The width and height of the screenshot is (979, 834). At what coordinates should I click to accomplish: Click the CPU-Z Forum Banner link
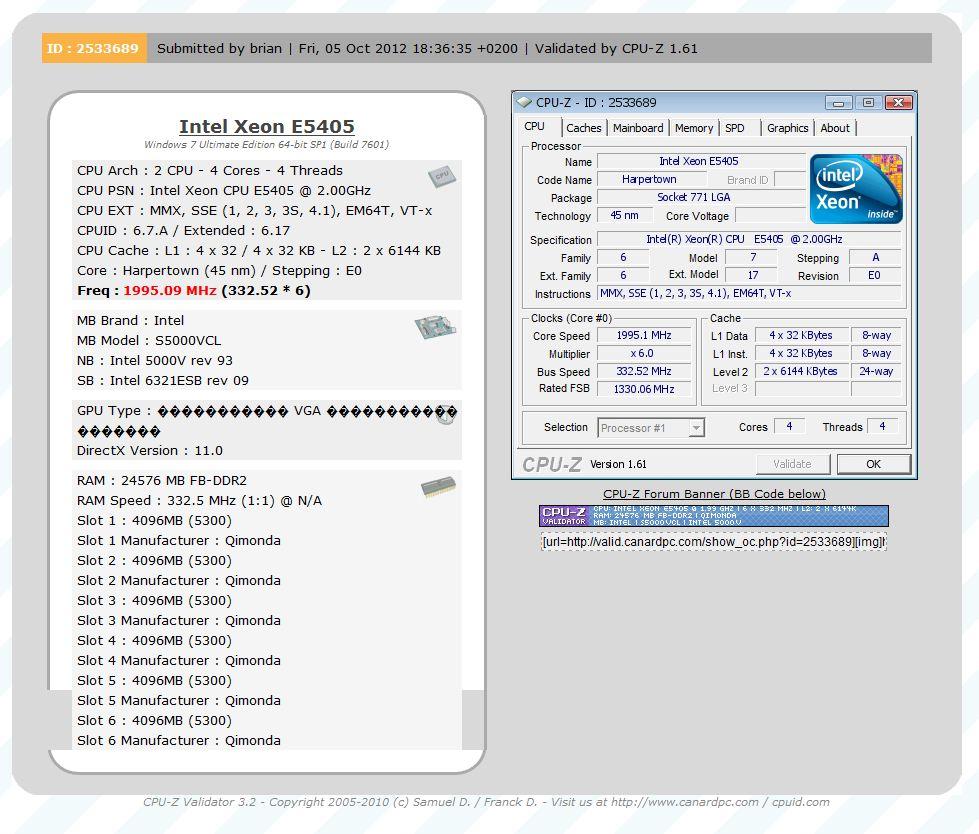pos(714,494)
